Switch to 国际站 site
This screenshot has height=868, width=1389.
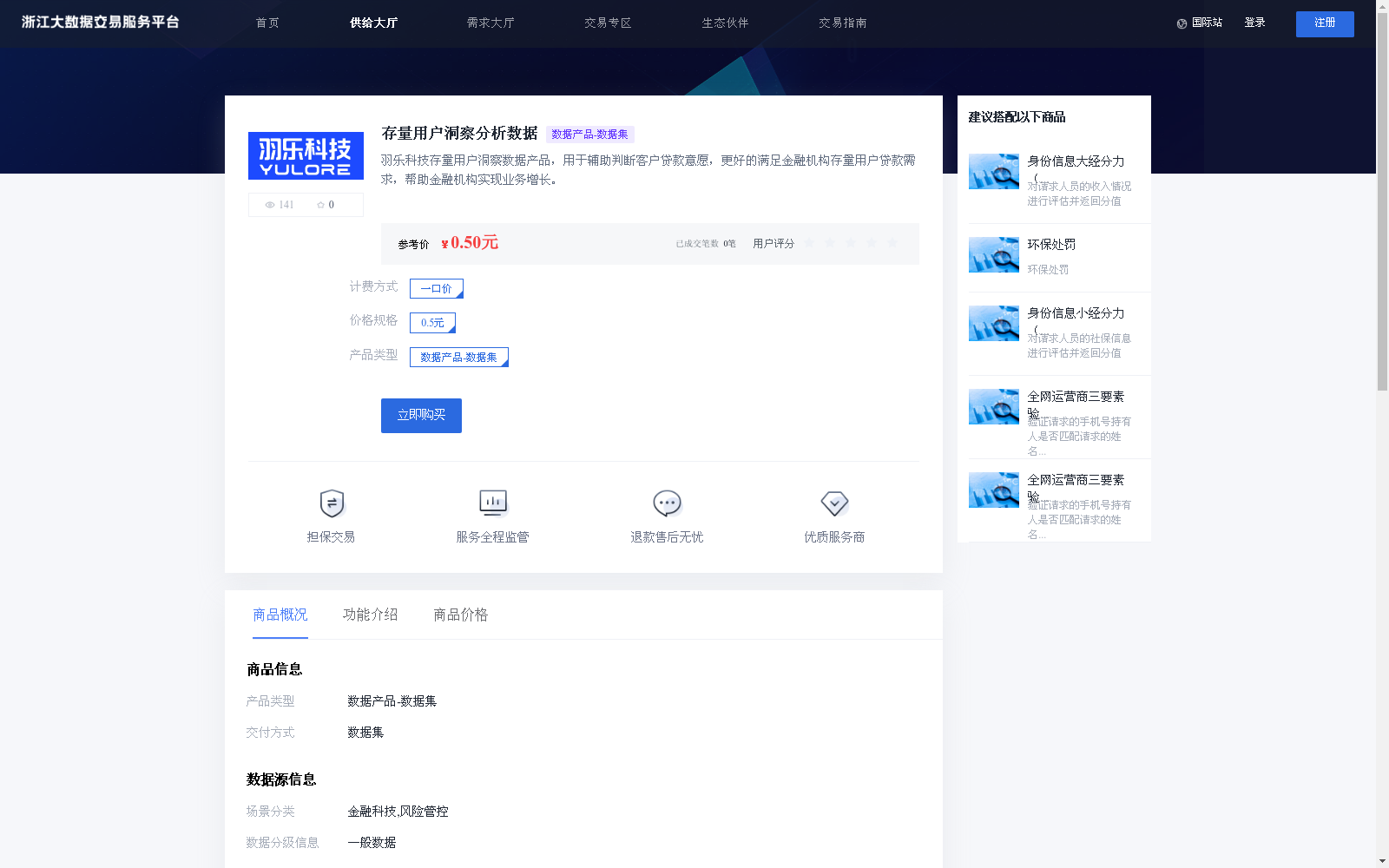(1207, 23)
